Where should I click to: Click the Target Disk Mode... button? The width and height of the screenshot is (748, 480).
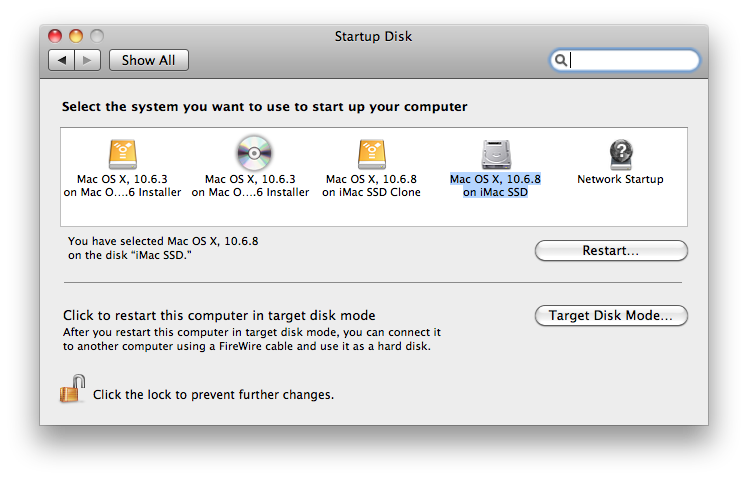point(611,315)
